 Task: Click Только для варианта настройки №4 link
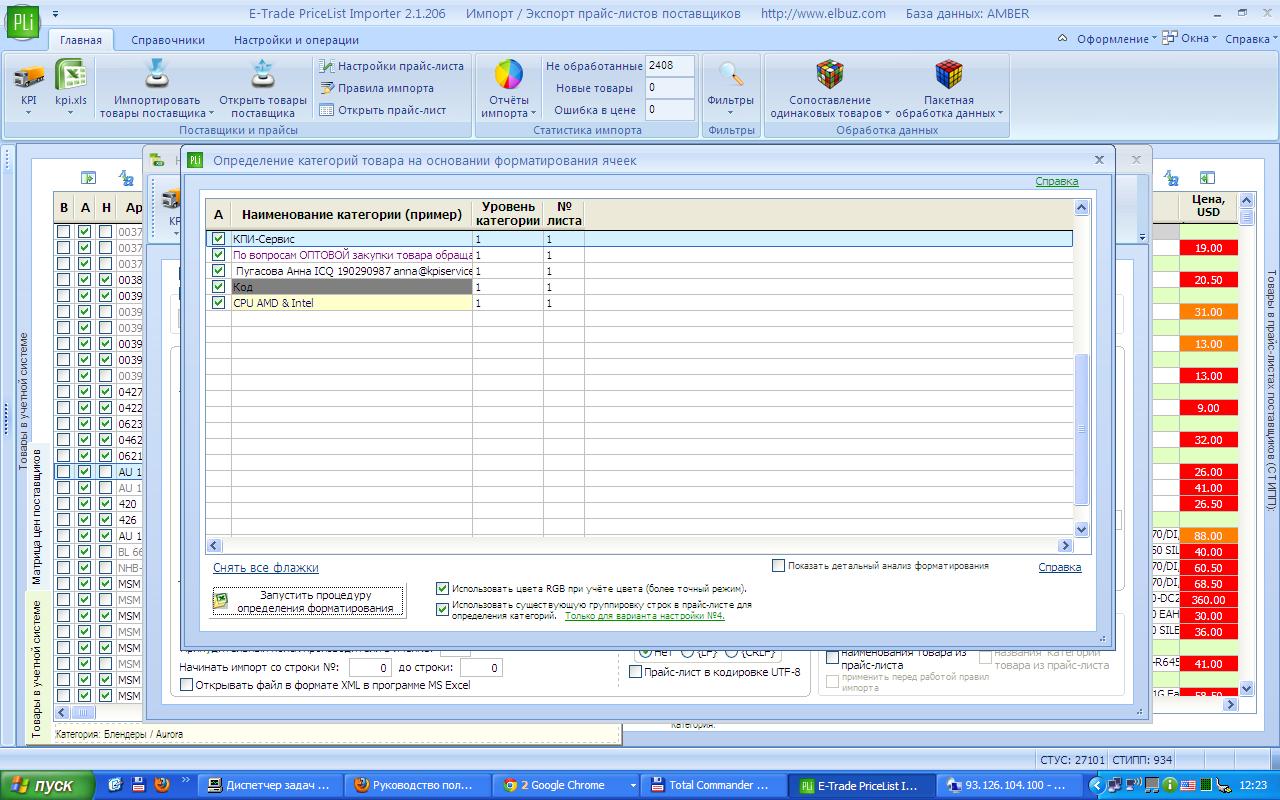(x=645, y=616)
